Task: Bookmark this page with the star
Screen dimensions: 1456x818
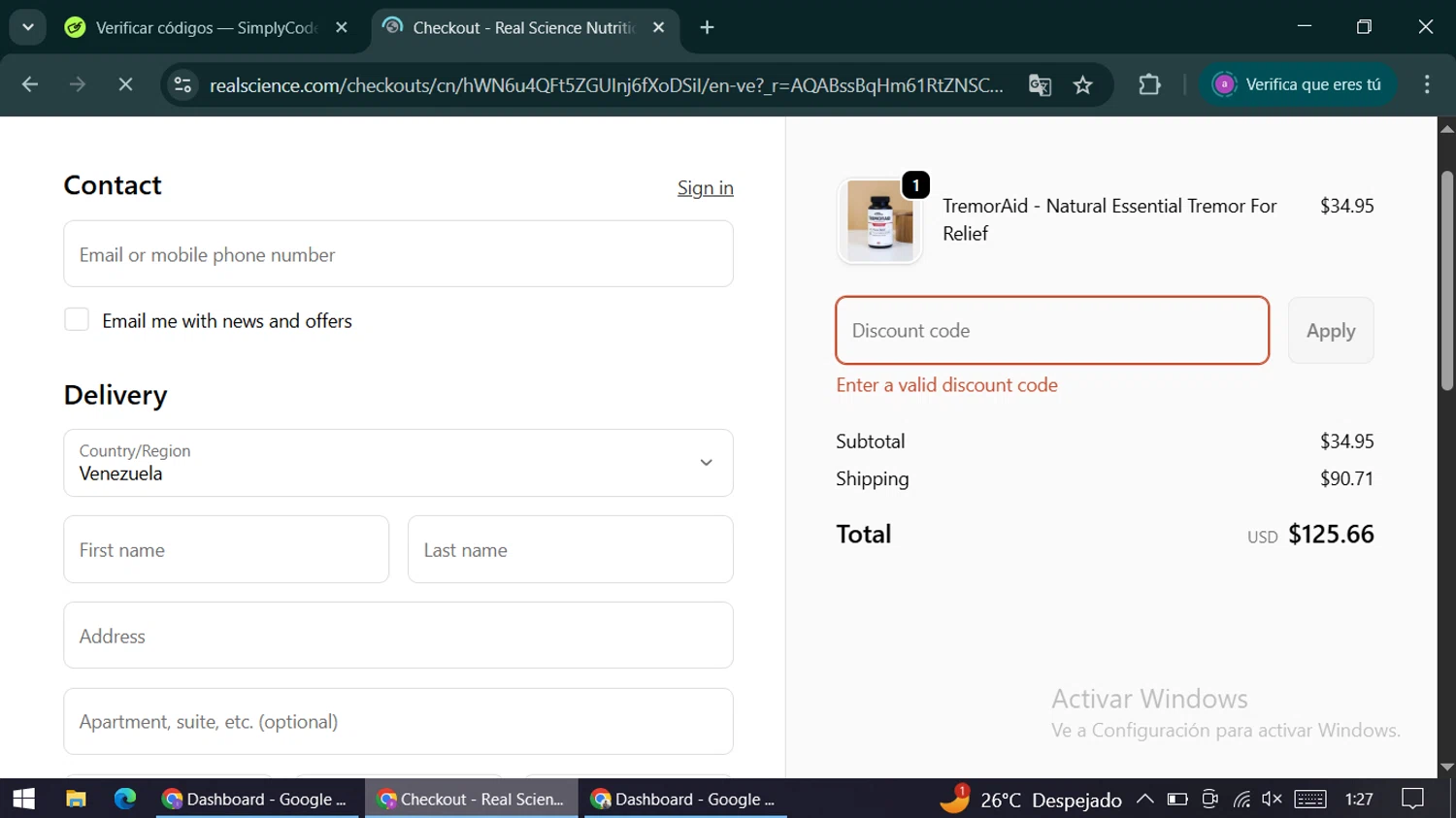Action: click(1083, 84)
